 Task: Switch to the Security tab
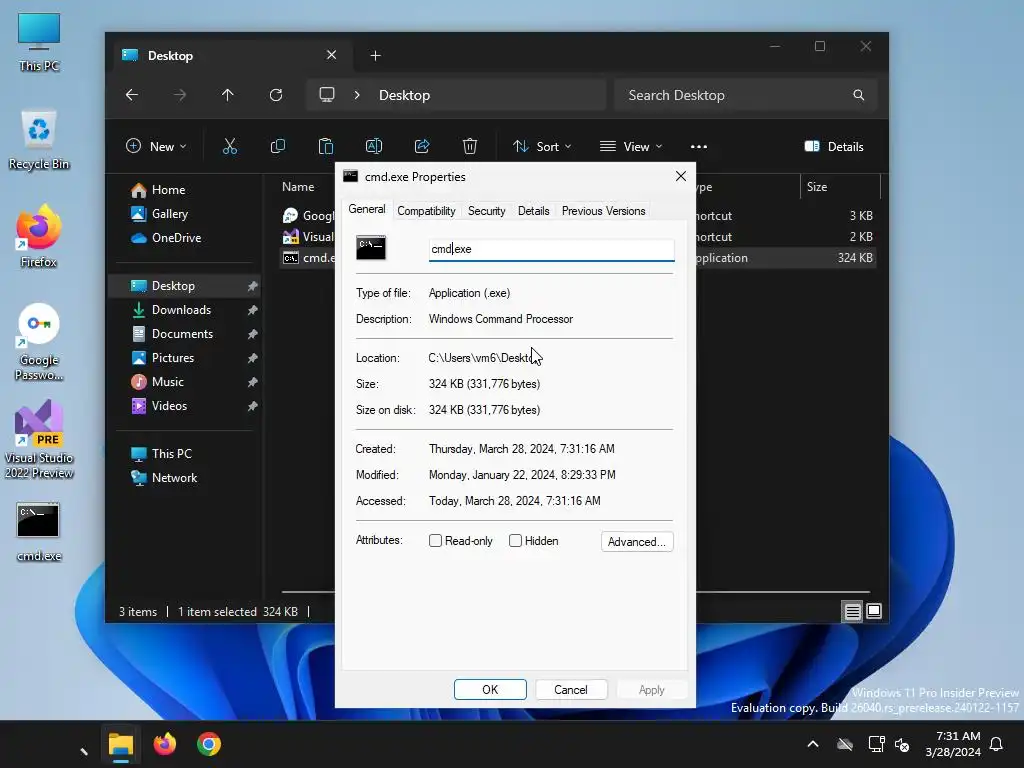pos(487,211)
